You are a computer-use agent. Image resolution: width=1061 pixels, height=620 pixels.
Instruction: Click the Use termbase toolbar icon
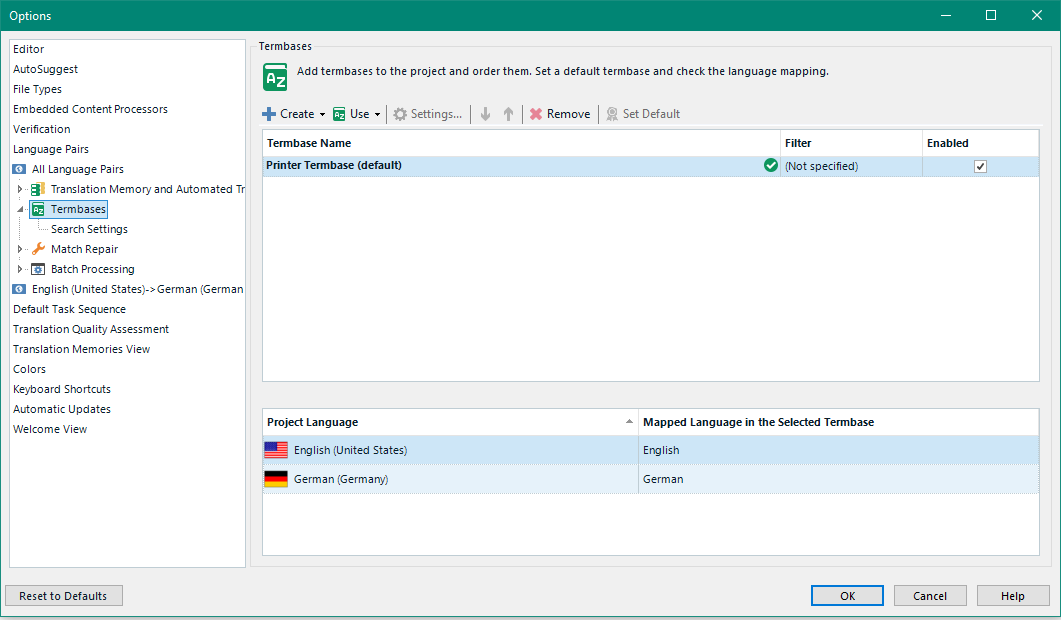(340, 114)
